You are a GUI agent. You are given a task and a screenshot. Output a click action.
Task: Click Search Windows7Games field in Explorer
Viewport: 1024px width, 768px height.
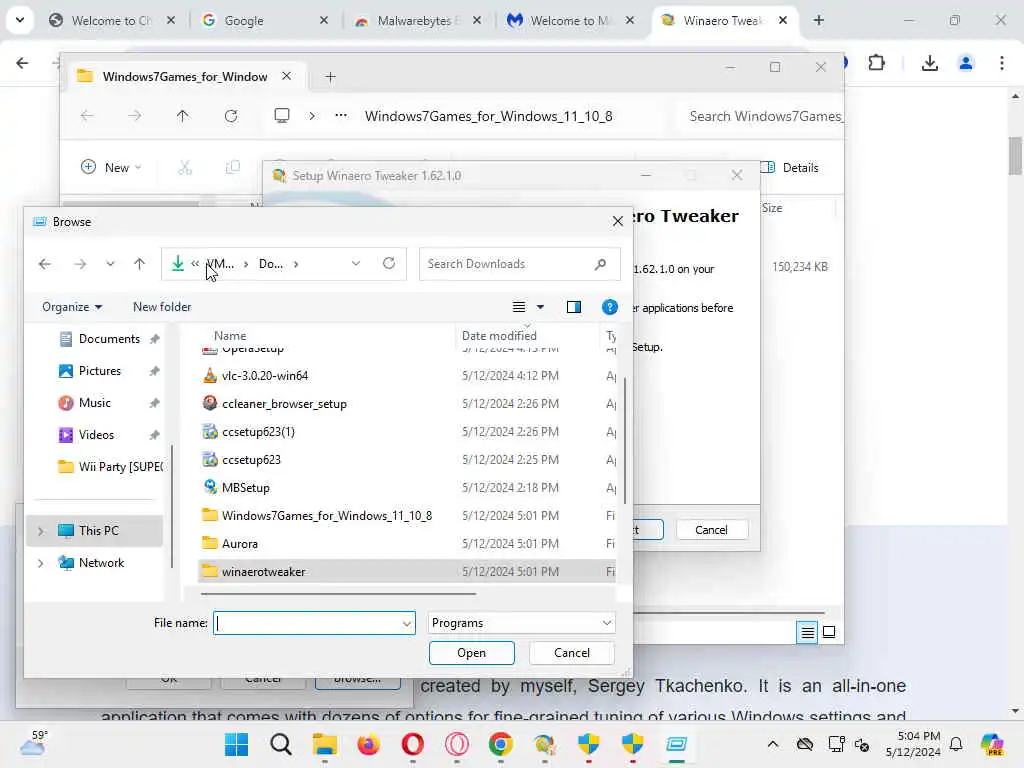pyautogui.click(x=763, y=116)
